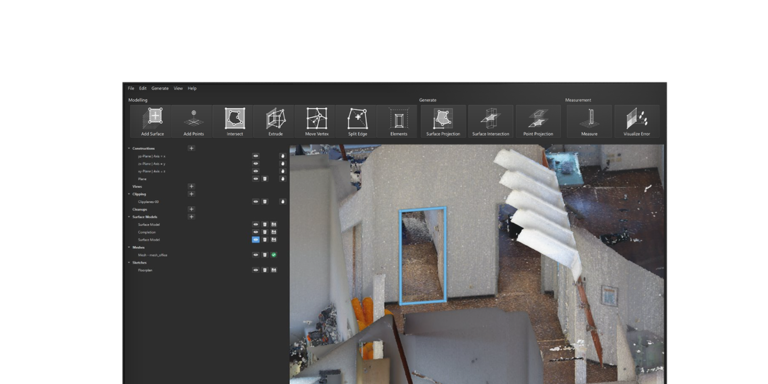Collapse the Surface Models group
Viewport: 768px width, 384px height.
(129, 216)
